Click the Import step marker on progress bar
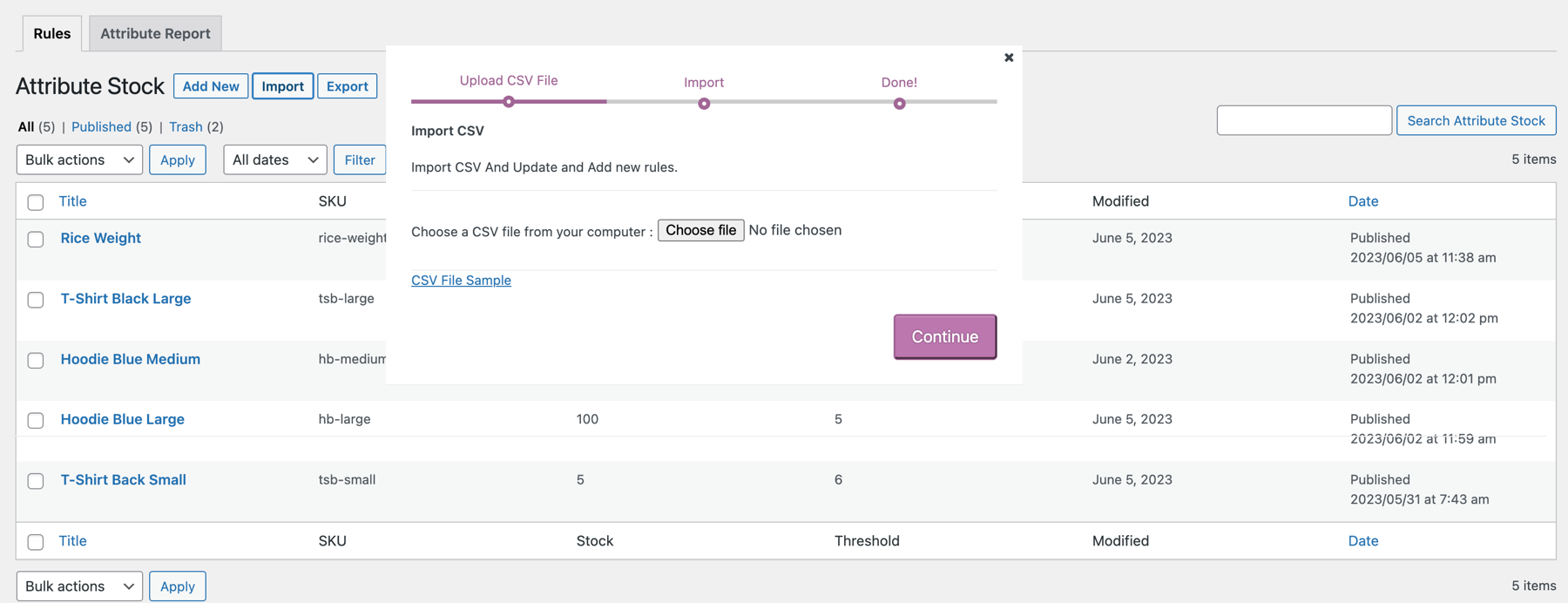Screen dimensions: 1568x603 pyautogui.click(x=704, y=103)
